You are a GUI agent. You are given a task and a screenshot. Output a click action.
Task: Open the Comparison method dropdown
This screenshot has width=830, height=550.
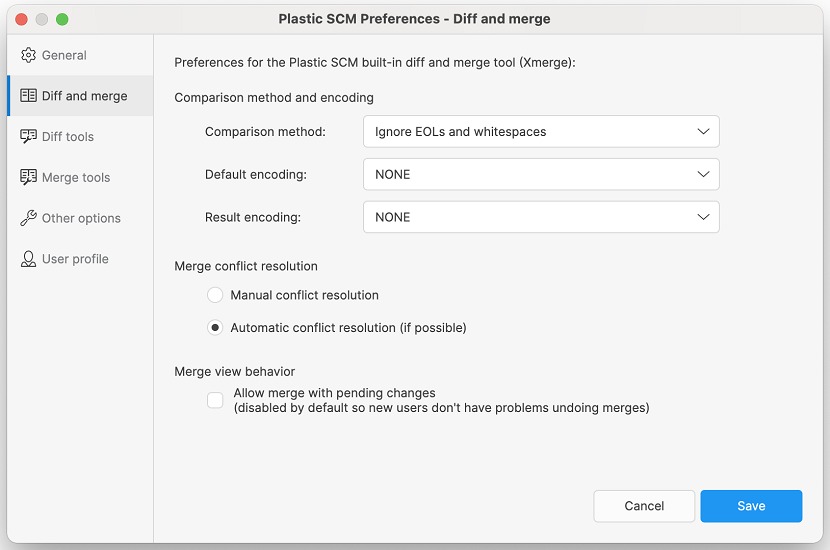541,132
